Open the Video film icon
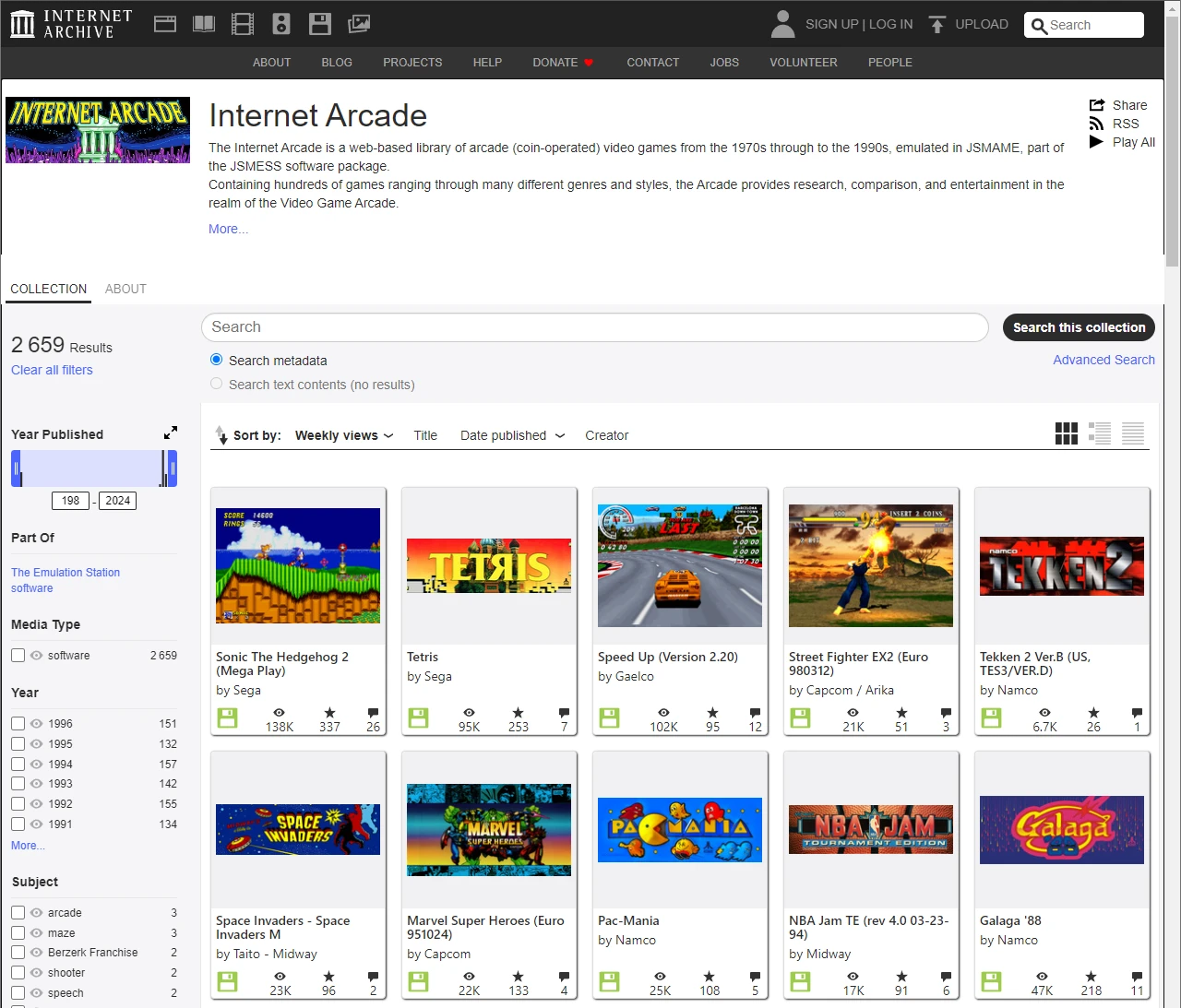 [243, 24]
